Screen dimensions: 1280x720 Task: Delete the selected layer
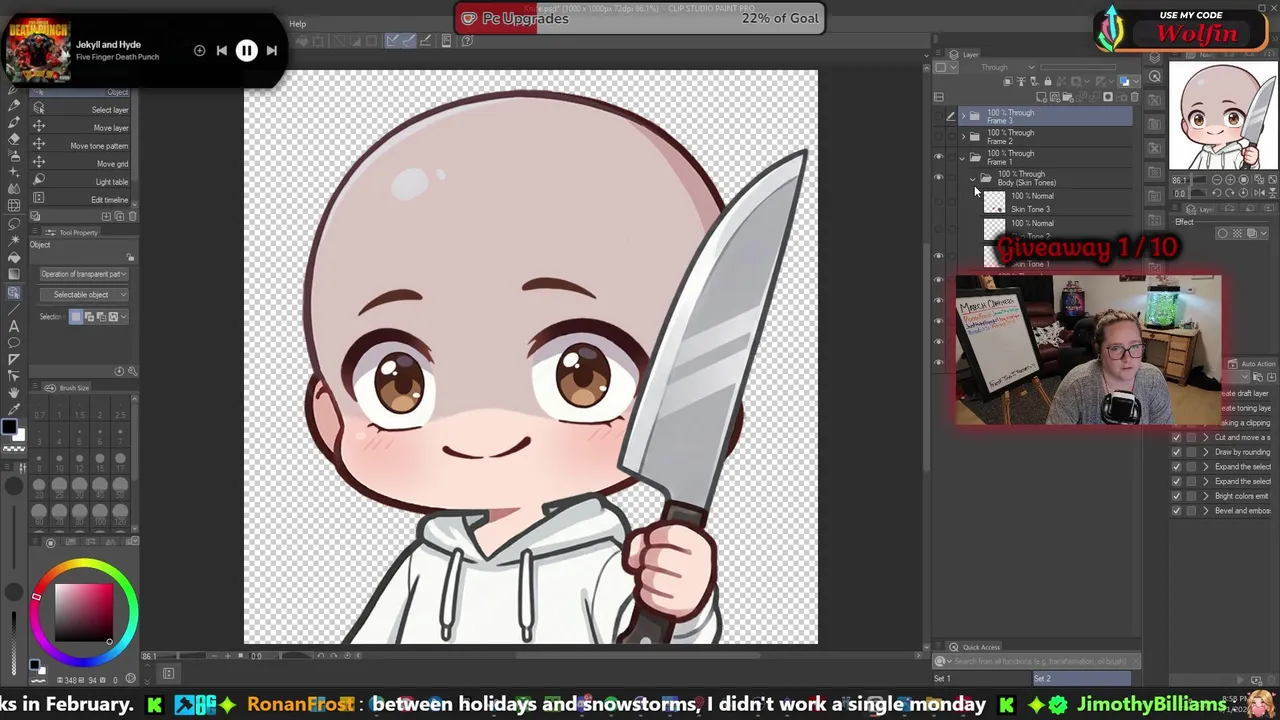point(1134,97)
